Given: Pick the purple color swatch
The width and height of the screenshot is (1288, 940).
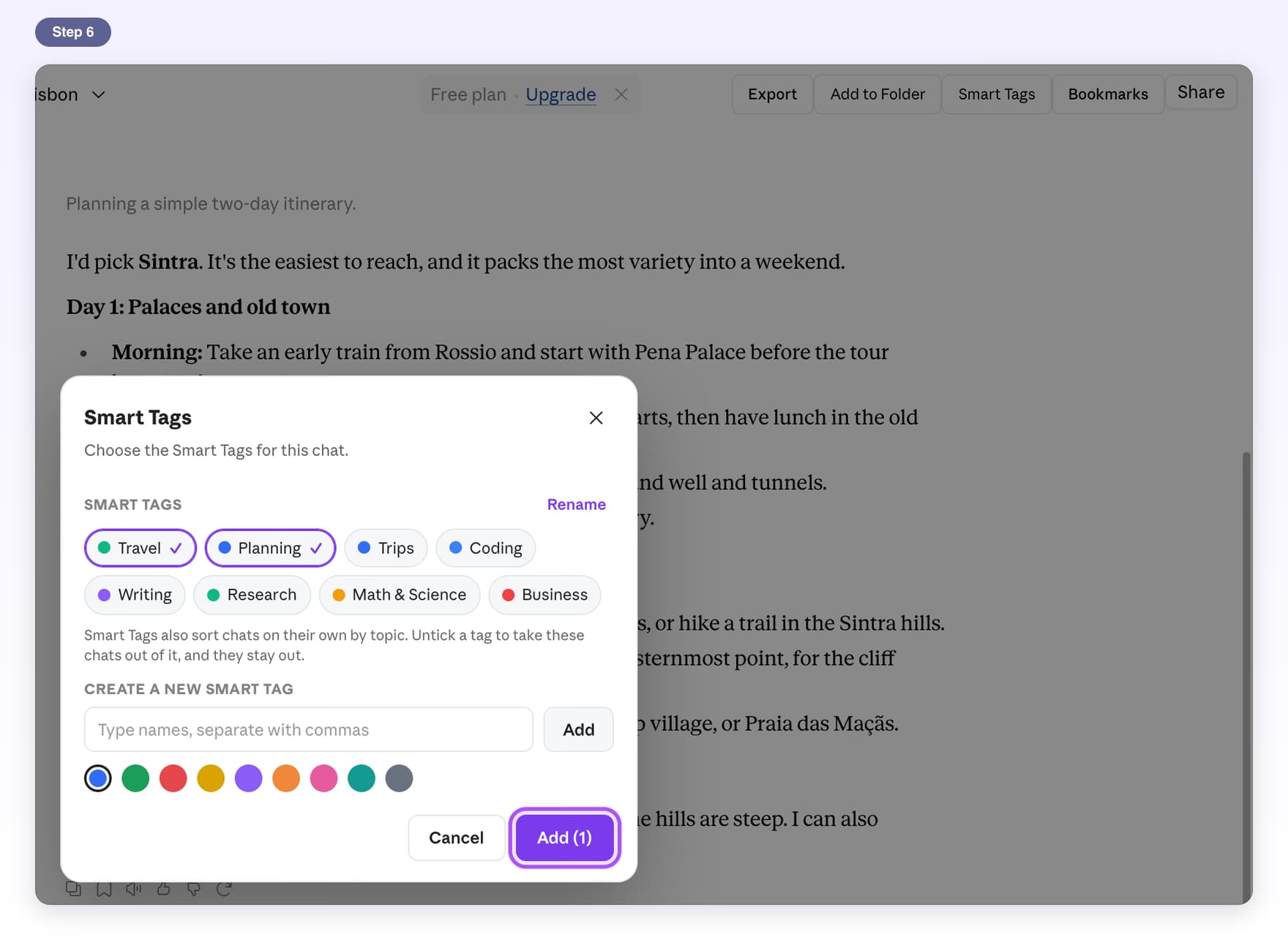Looking at the screenshot, I should tap(249, 778).
